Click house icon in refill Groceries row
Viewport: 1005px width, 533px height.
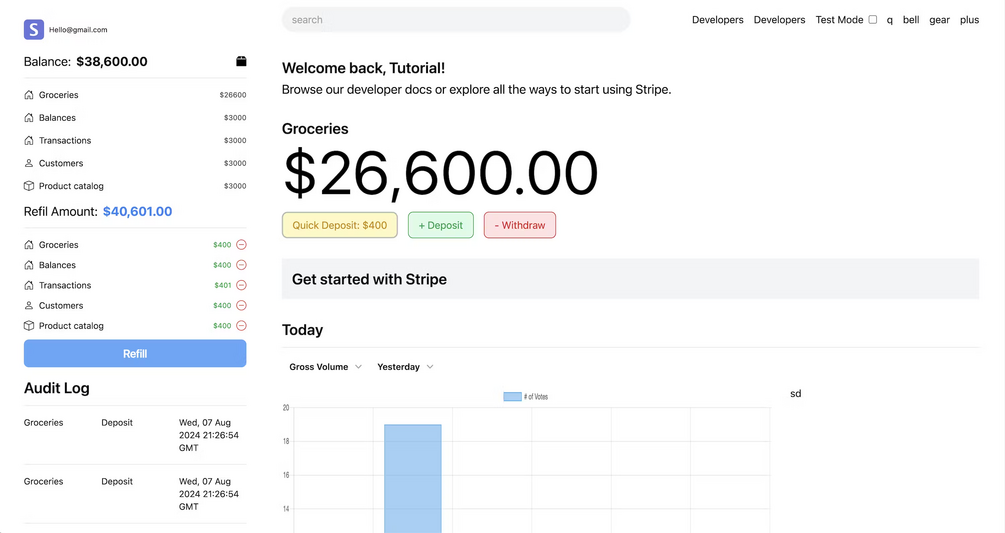[29, 245]
